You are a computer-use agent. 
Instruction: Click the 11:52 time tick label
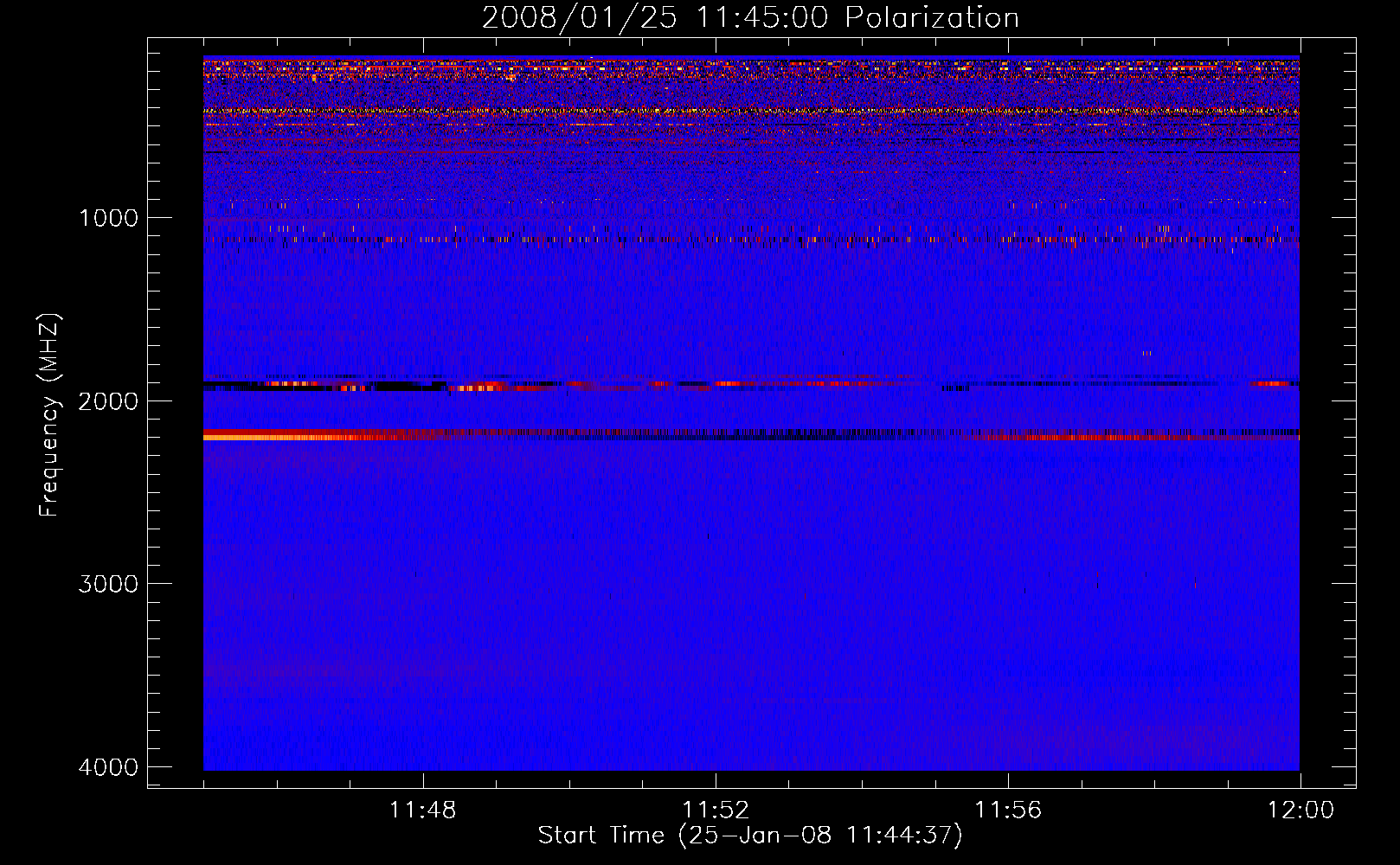(x=716, y=811)
